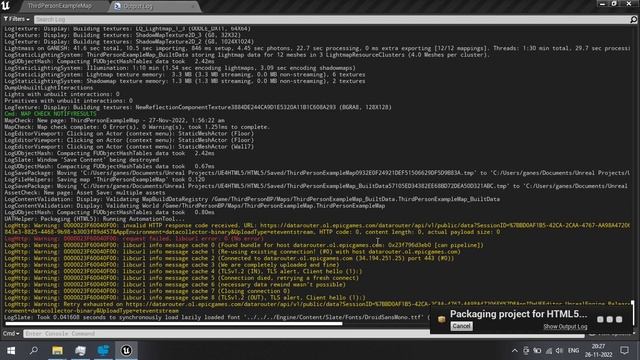Click the 'Cmd: MAP CHECK NOTIFYRESULTS' green log line
Screen dimensions: 640x360
[50, 114]
